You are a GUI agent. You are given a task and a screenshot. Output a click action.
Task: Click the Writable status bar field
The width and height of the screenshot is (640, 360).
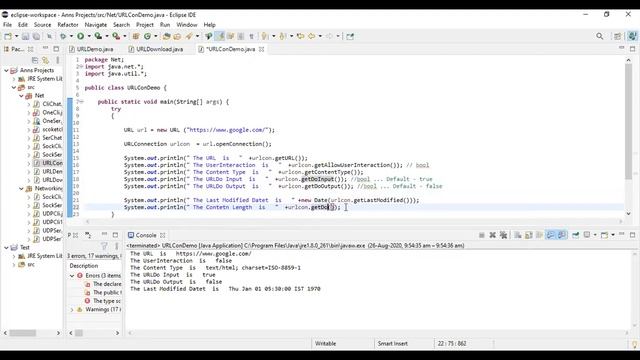point(325,344)
